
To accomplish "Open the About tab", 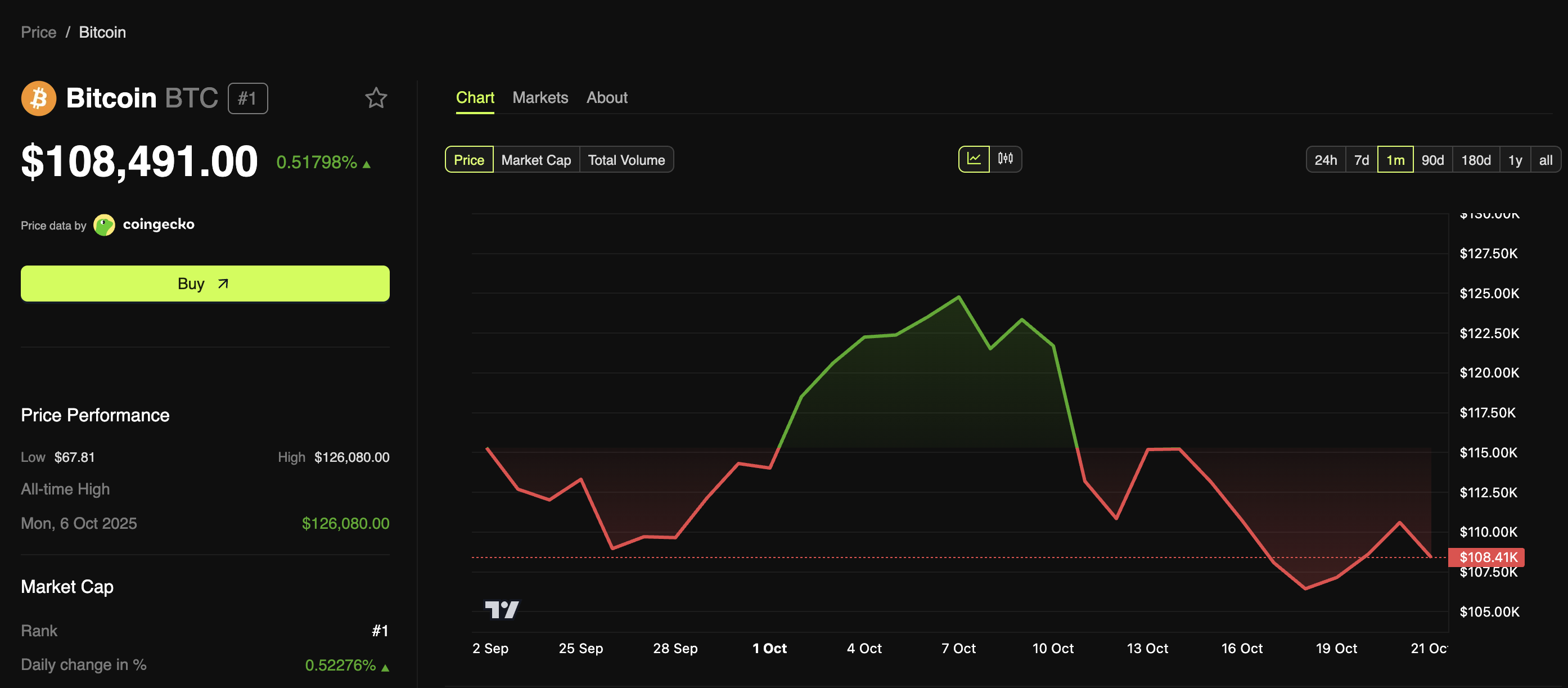I will pos(606,97).
